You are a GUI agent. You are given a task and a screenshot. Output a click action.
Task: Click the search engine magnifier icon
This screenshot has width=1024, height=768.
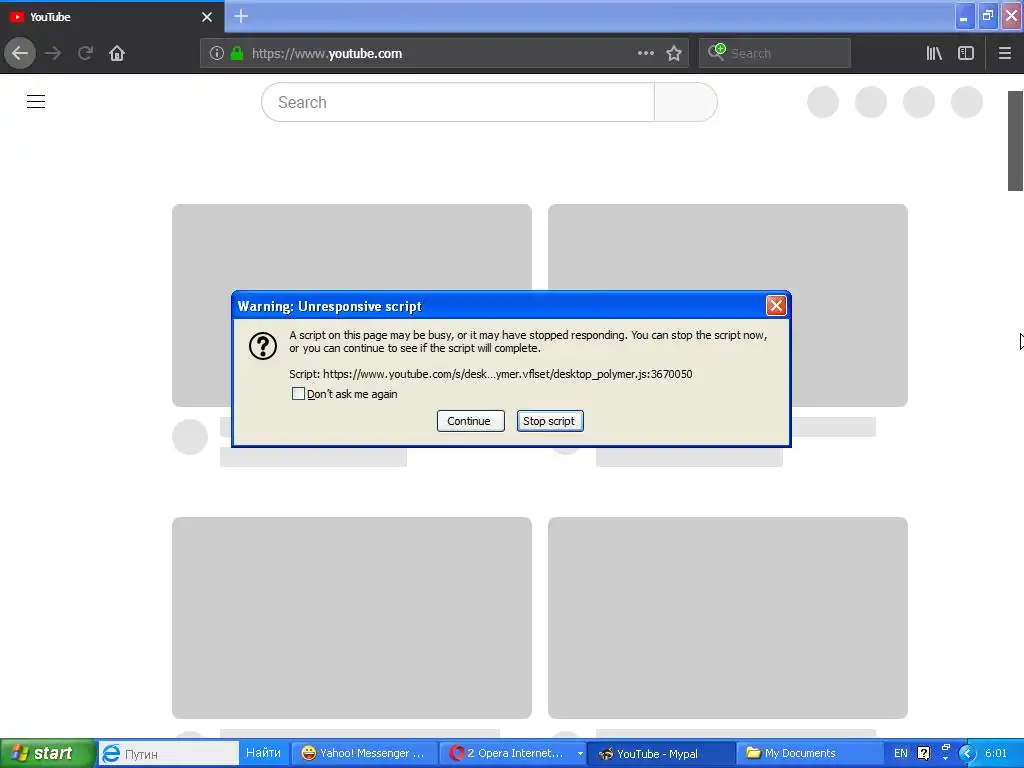[x=716, y=52]
